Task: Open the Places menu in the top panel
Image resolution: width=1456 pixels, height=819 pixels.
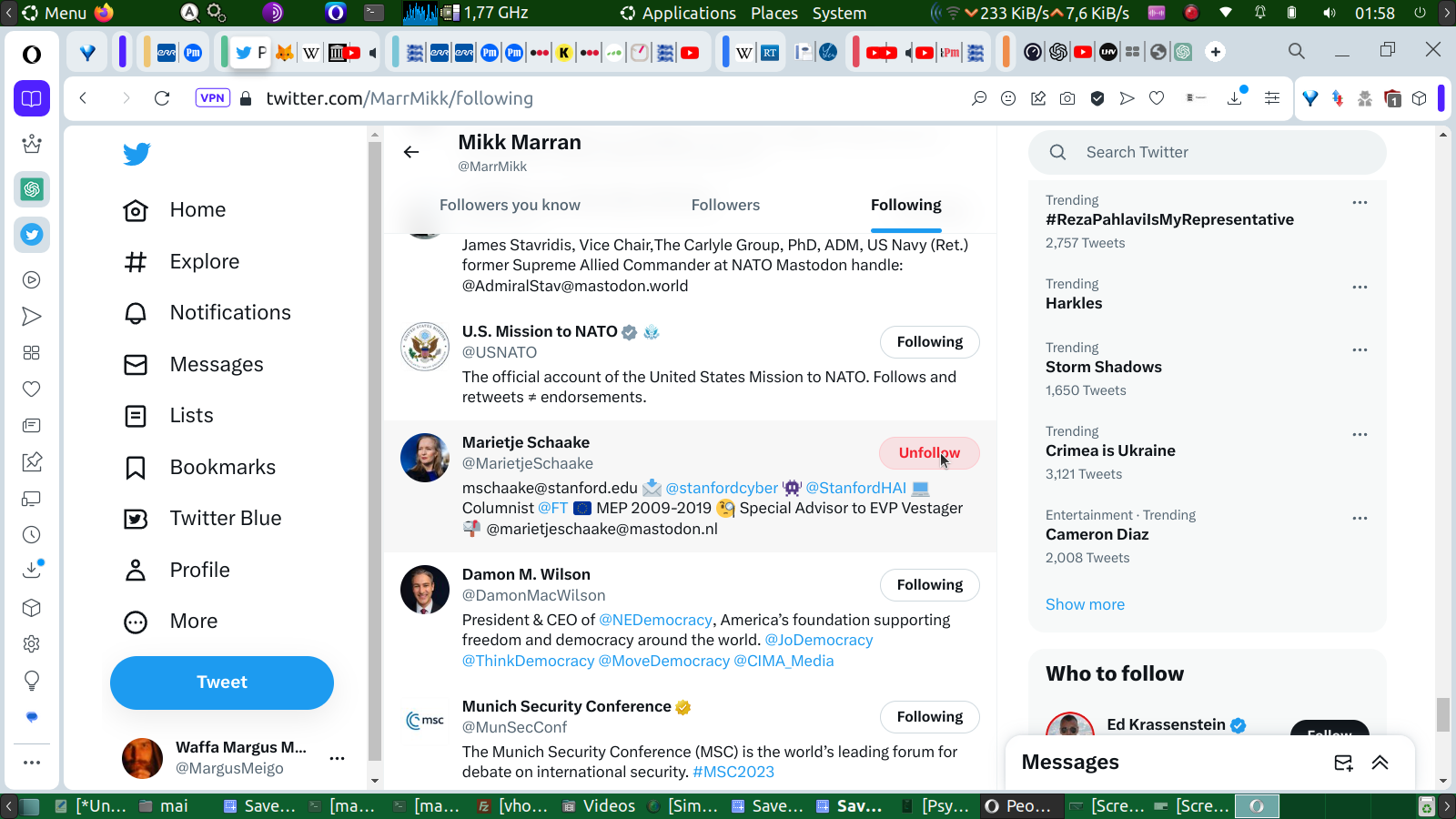Action: tap(774, 13)
